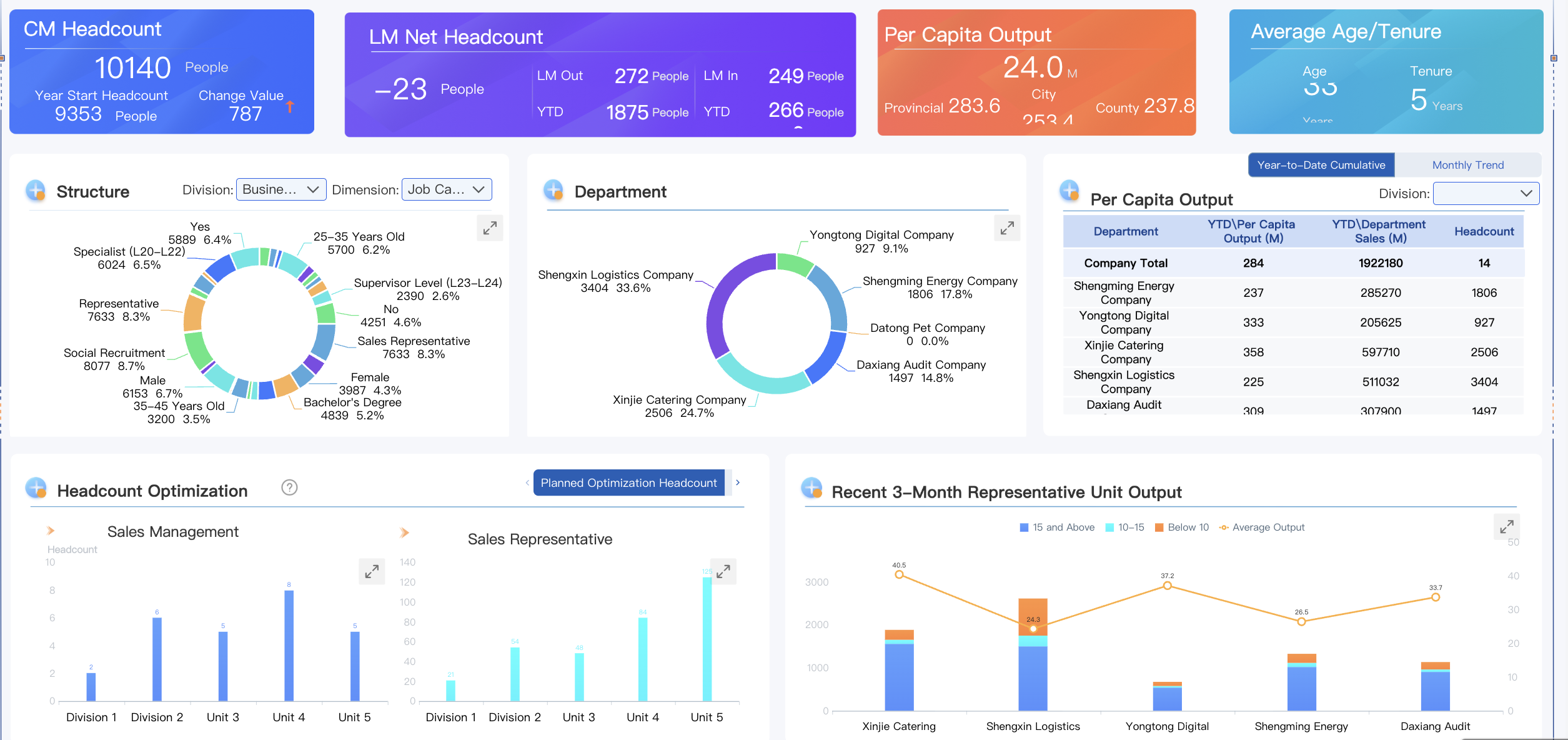Expand the Structure donut chart to fullscreen
The height and width of the screenshot is (740, 1568).
pos(490,228)
